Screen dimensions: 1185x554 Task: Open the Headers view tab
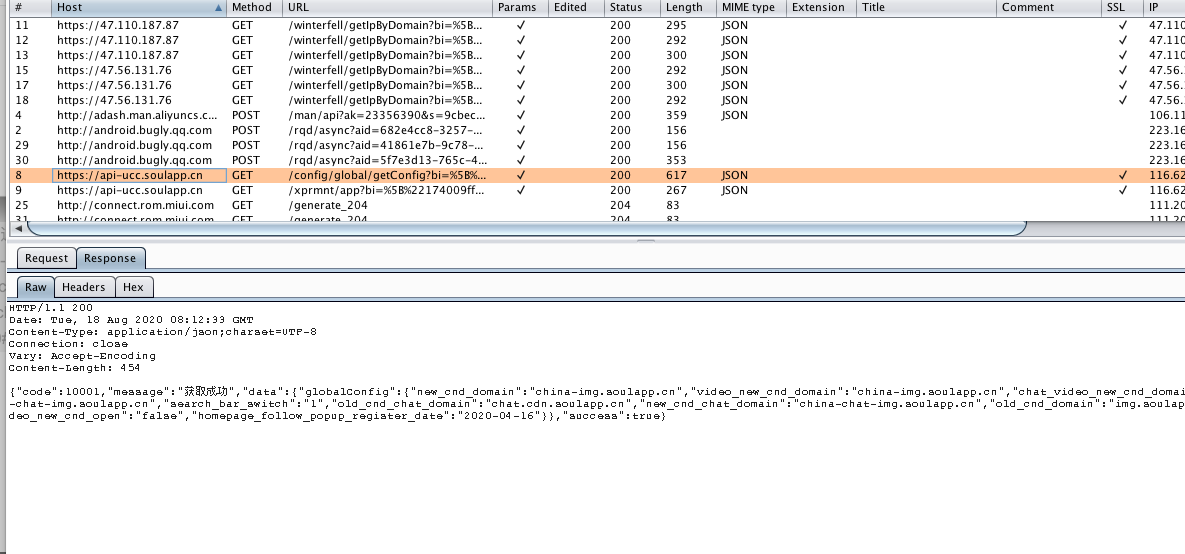click(x=83, y=287)
